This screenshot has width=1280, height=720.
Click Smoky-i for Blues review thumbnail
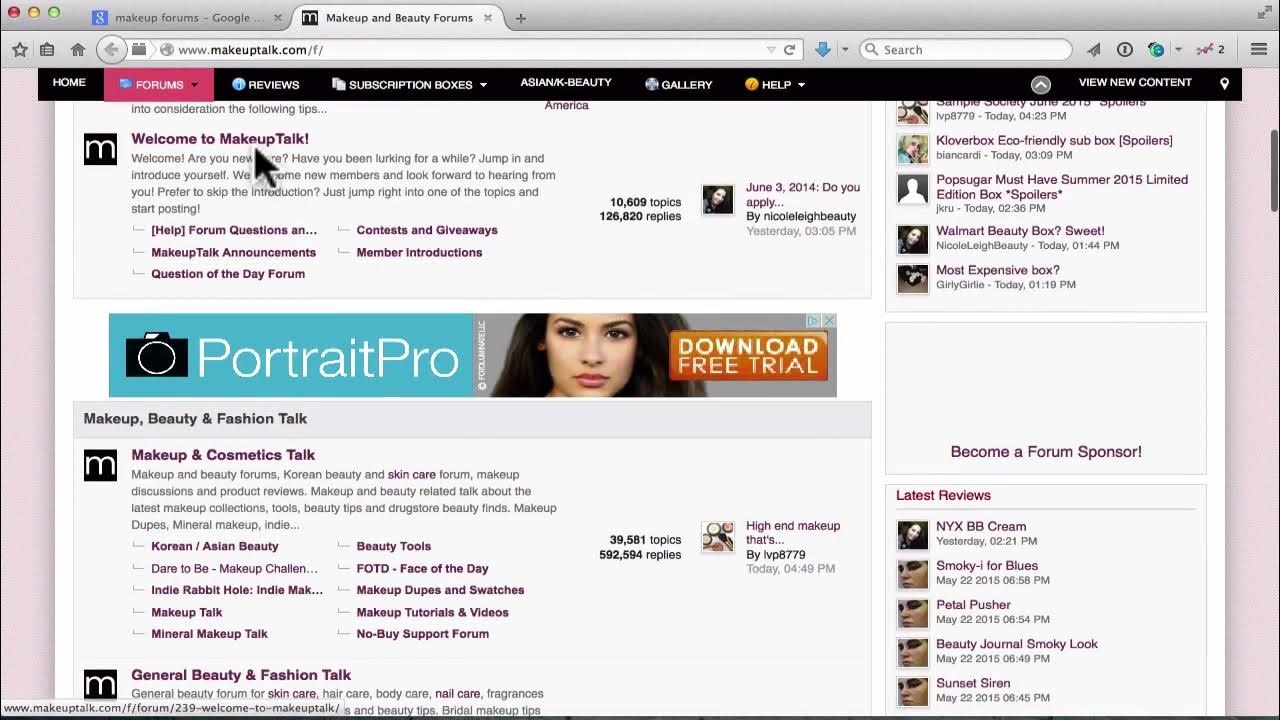pyautogui.click(x=912, y=574)
